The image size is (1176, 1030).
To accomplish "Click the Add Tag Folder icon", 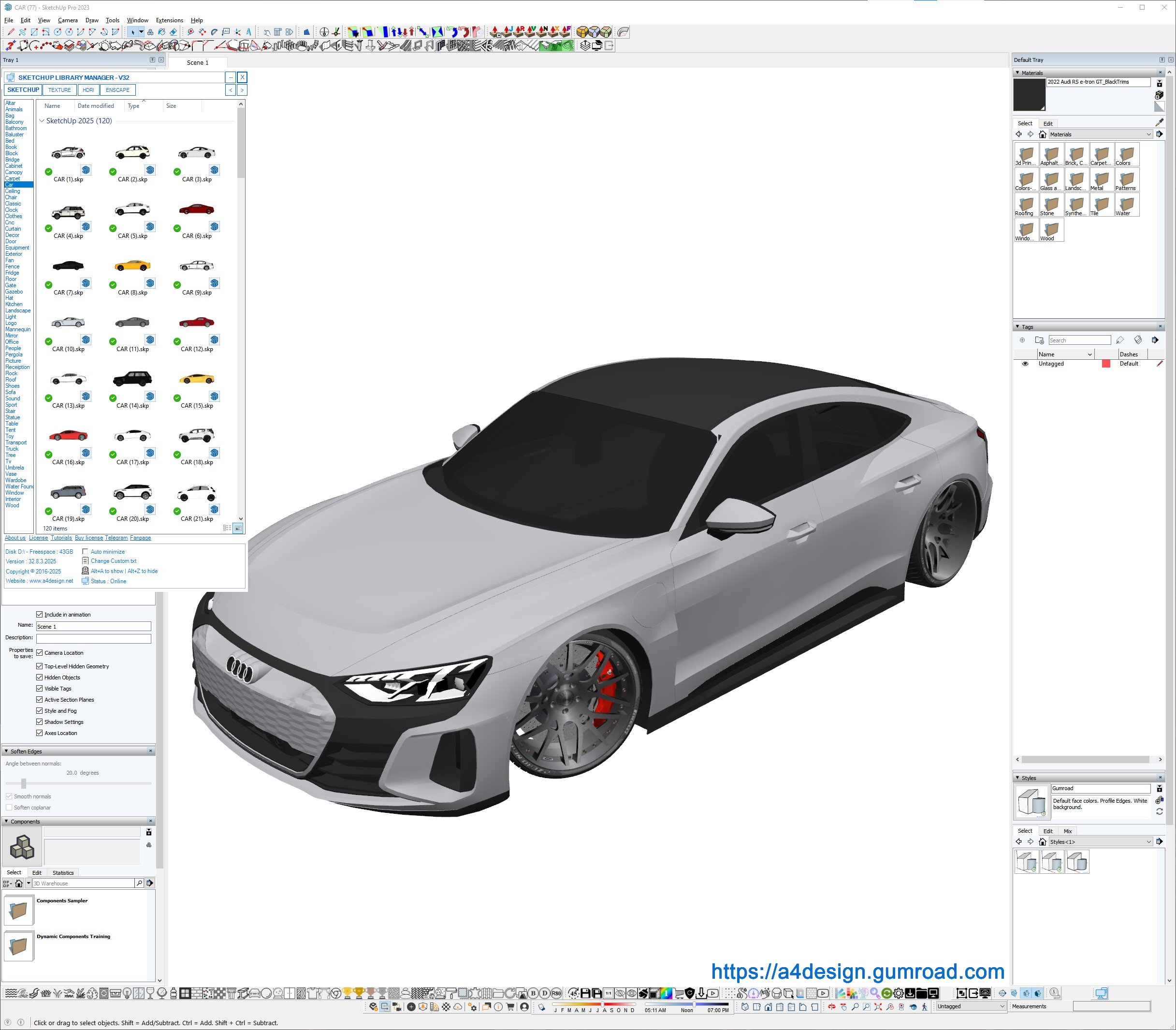I will (x=1039, y=340).
